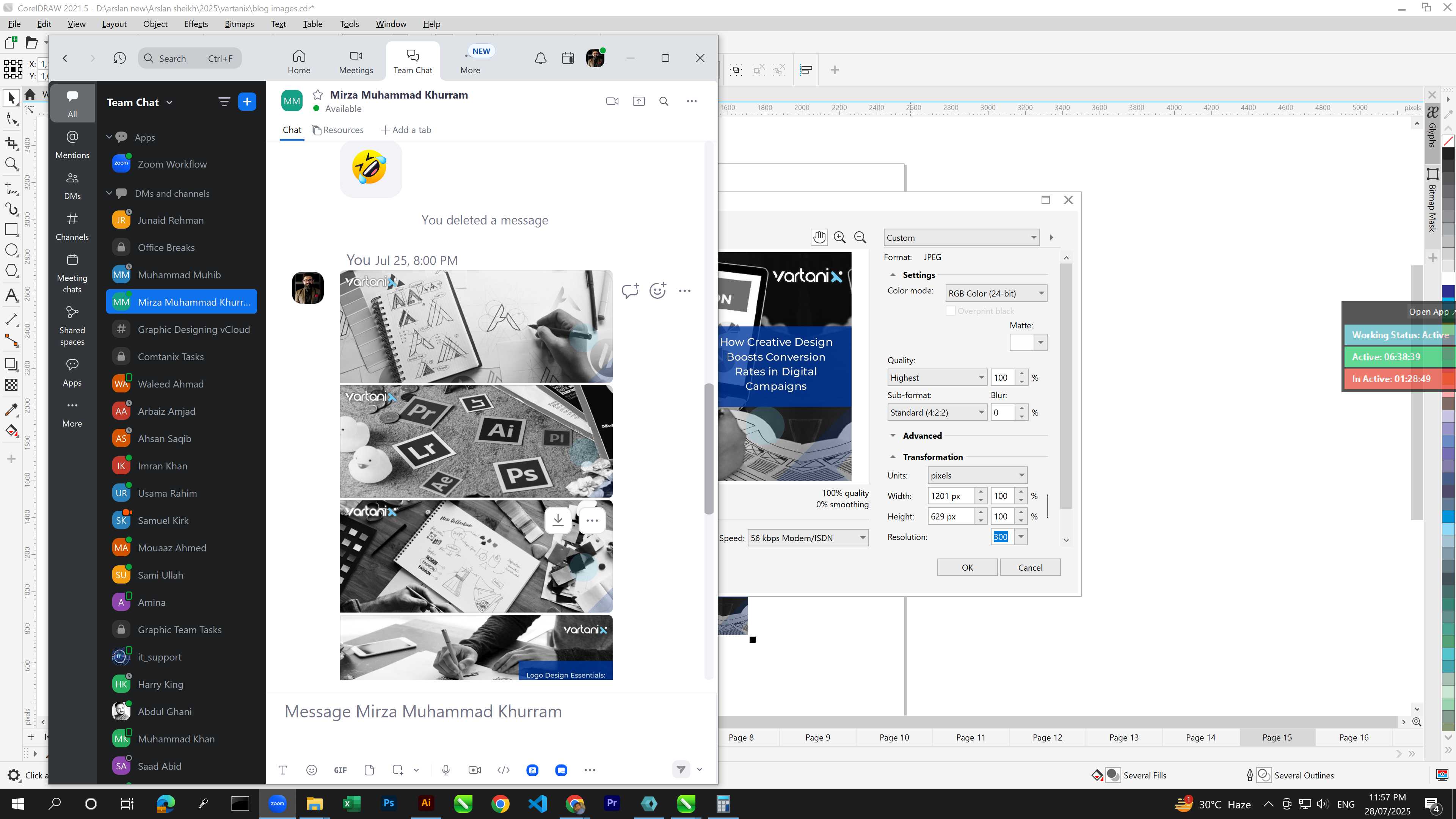Add emoji reaction to the image message
Screen dimensions: 1456x819
[x=657, y=290]
